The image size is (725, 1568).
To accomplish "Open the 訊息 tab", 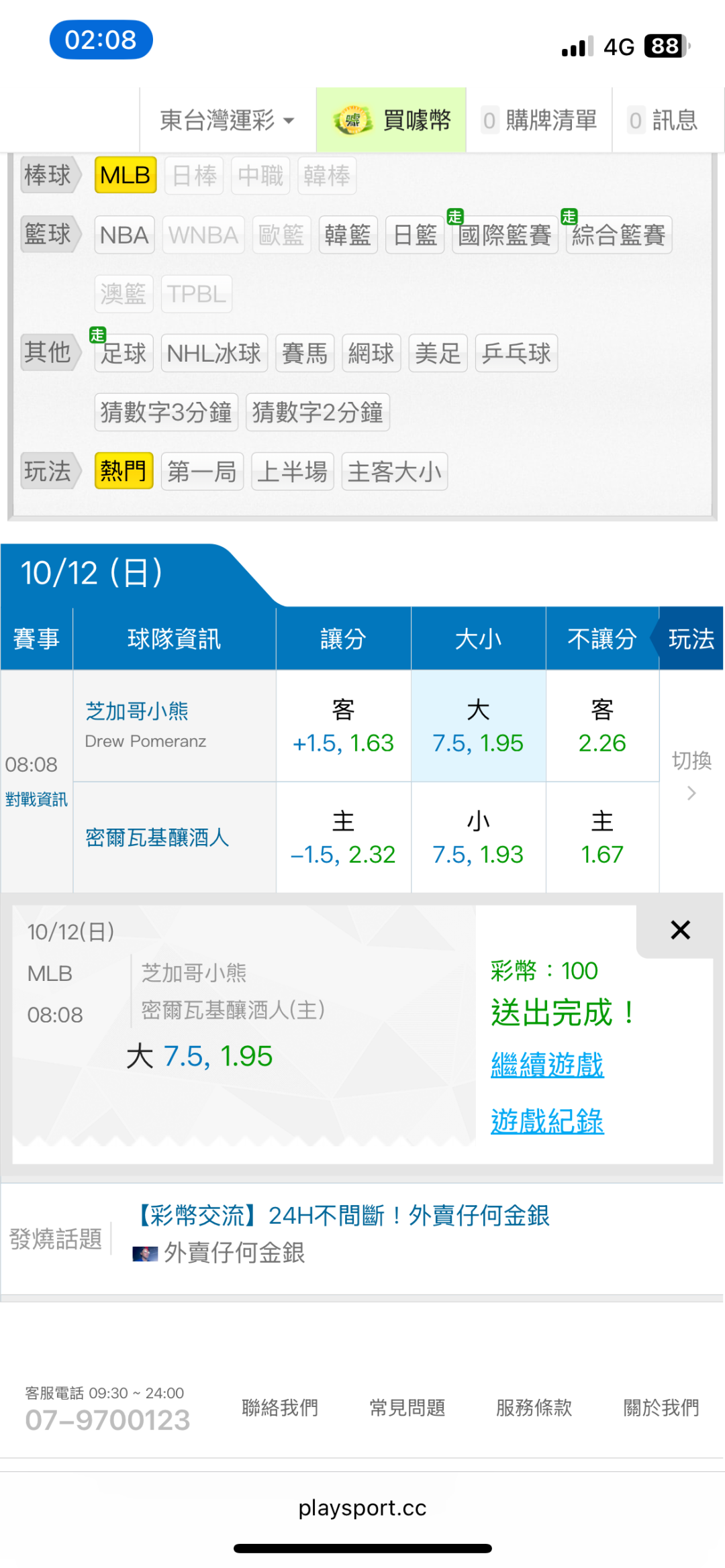I will click(x=663, y=120).
